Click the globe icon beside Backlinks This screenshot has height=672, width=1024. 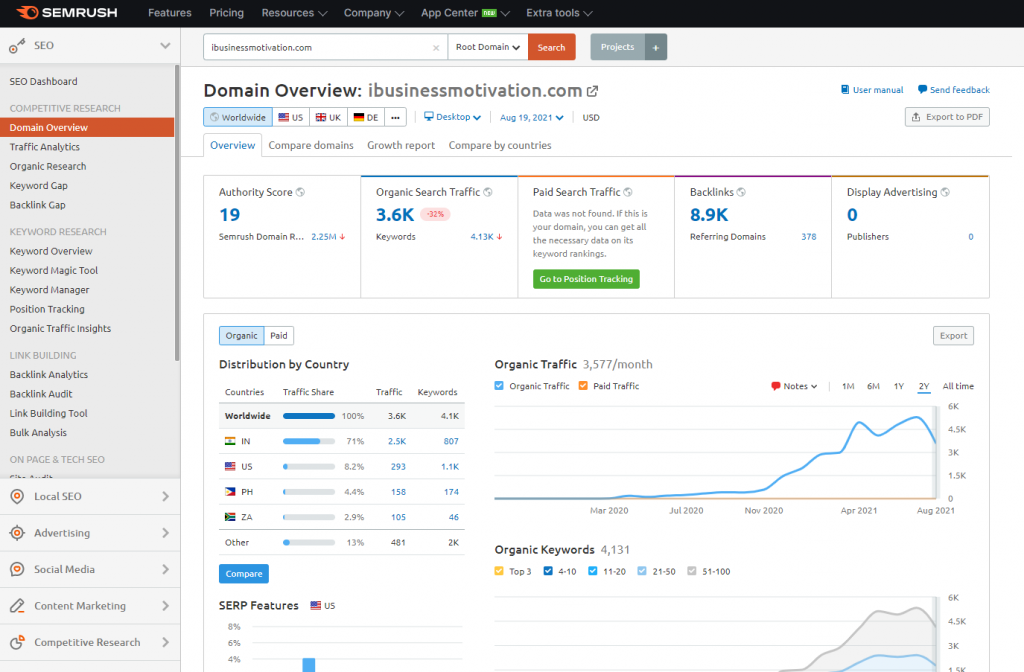(x=741, y=192)
